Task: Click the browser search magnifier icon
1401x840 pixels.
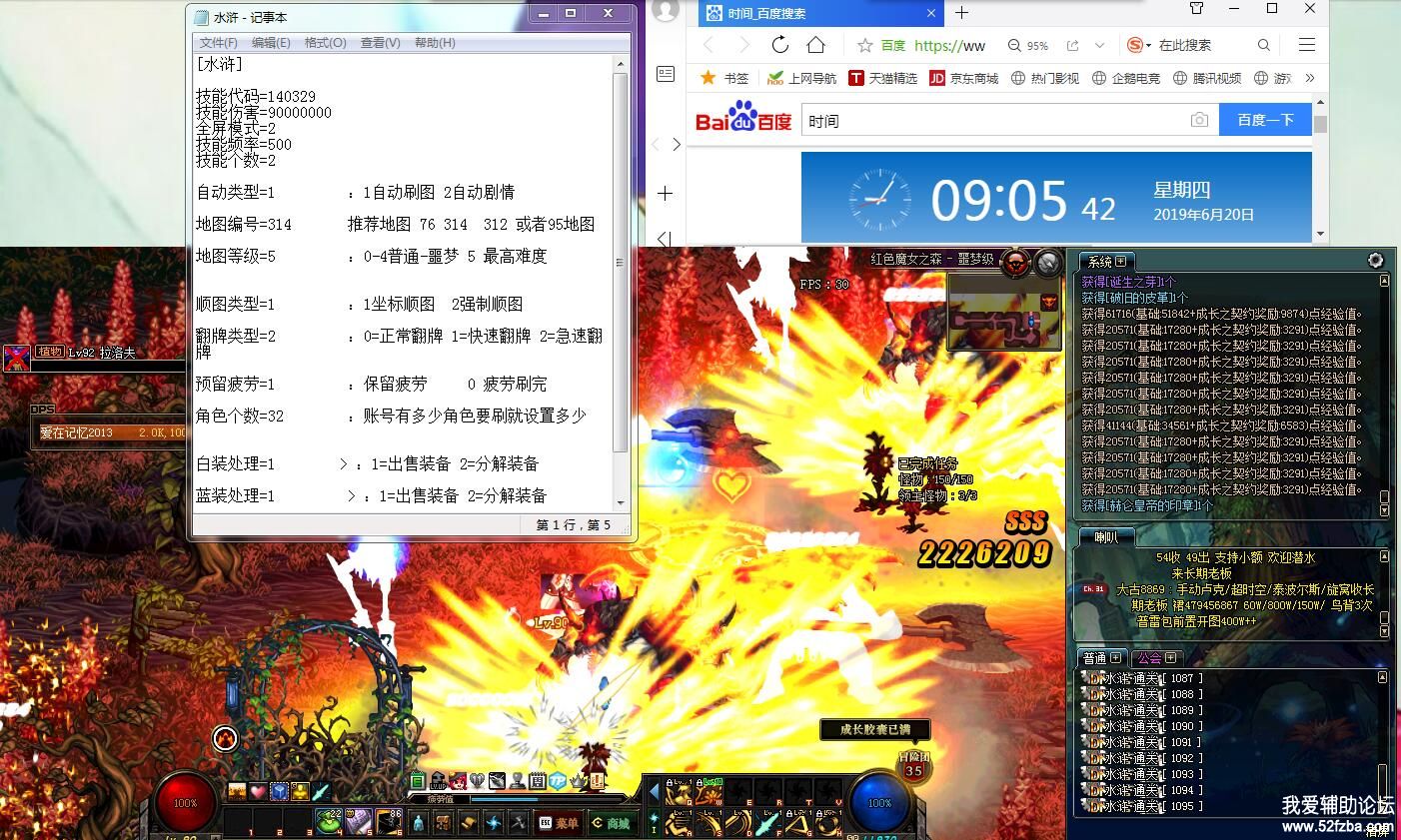Action: [x=1264, y=45]
